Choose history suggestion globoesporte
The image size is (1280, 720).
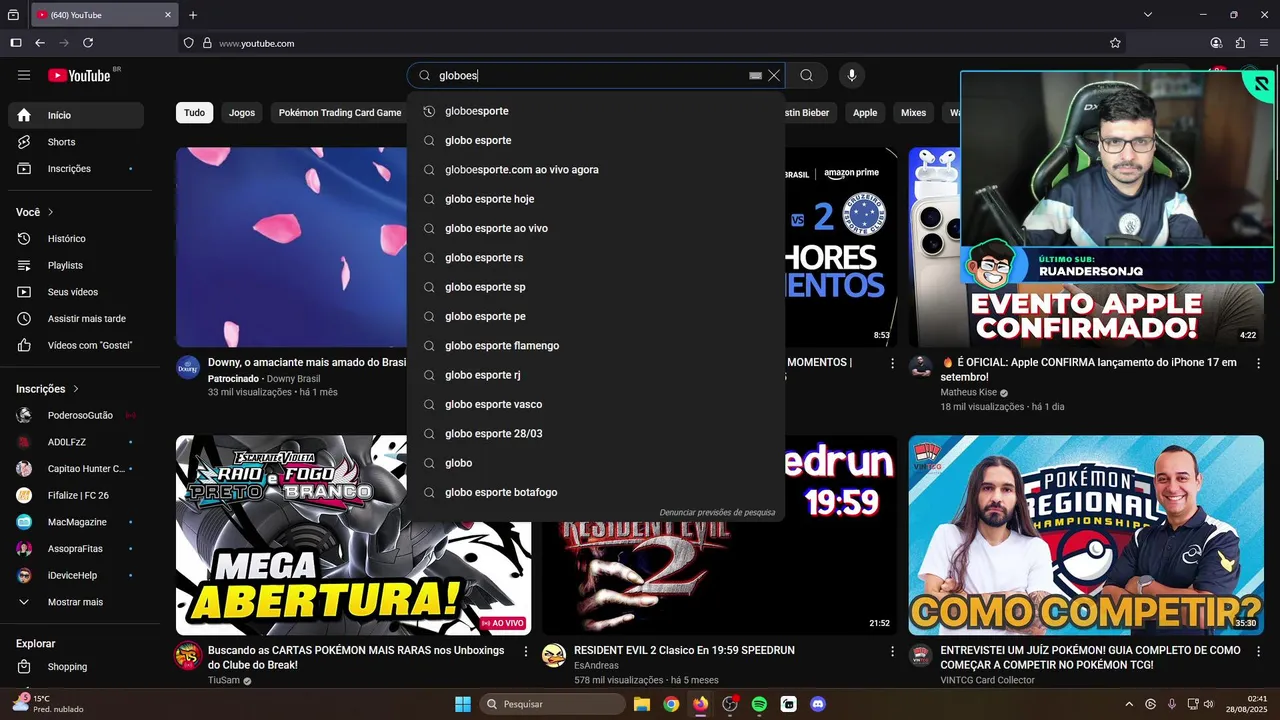pyautogui.click(x=596, y=111)
